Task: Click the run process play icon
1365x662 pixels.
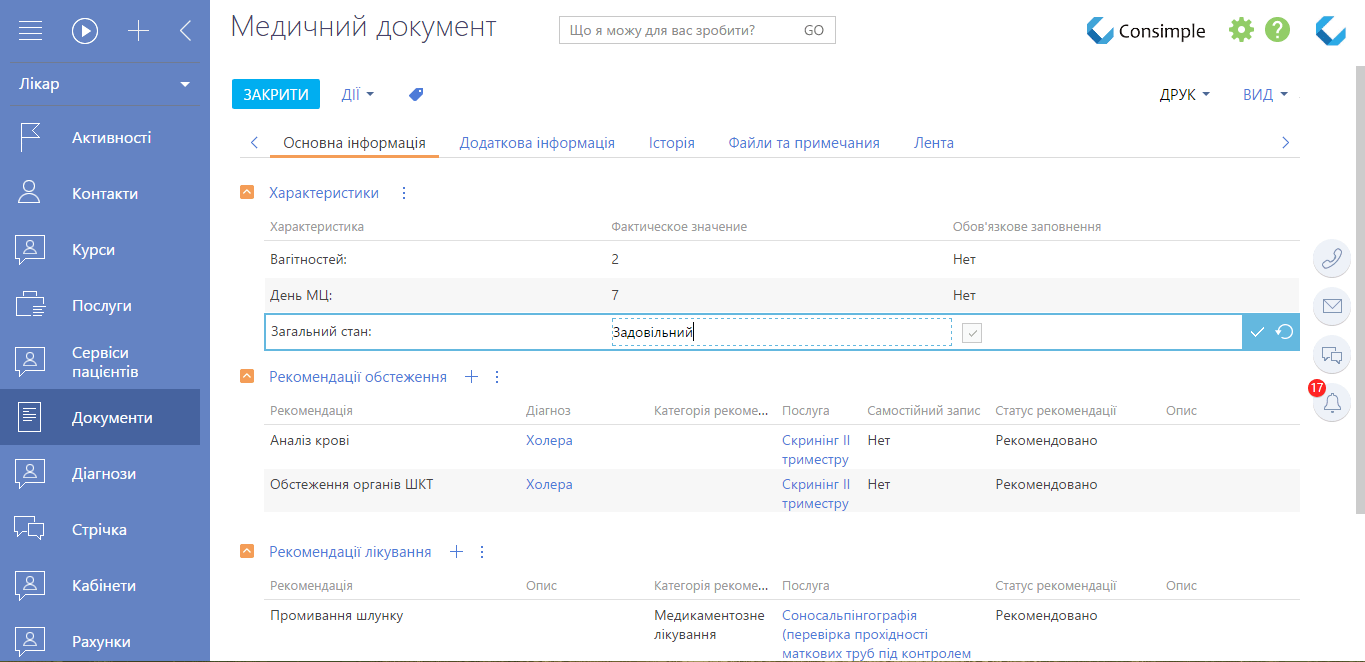Action: [85, 31]
